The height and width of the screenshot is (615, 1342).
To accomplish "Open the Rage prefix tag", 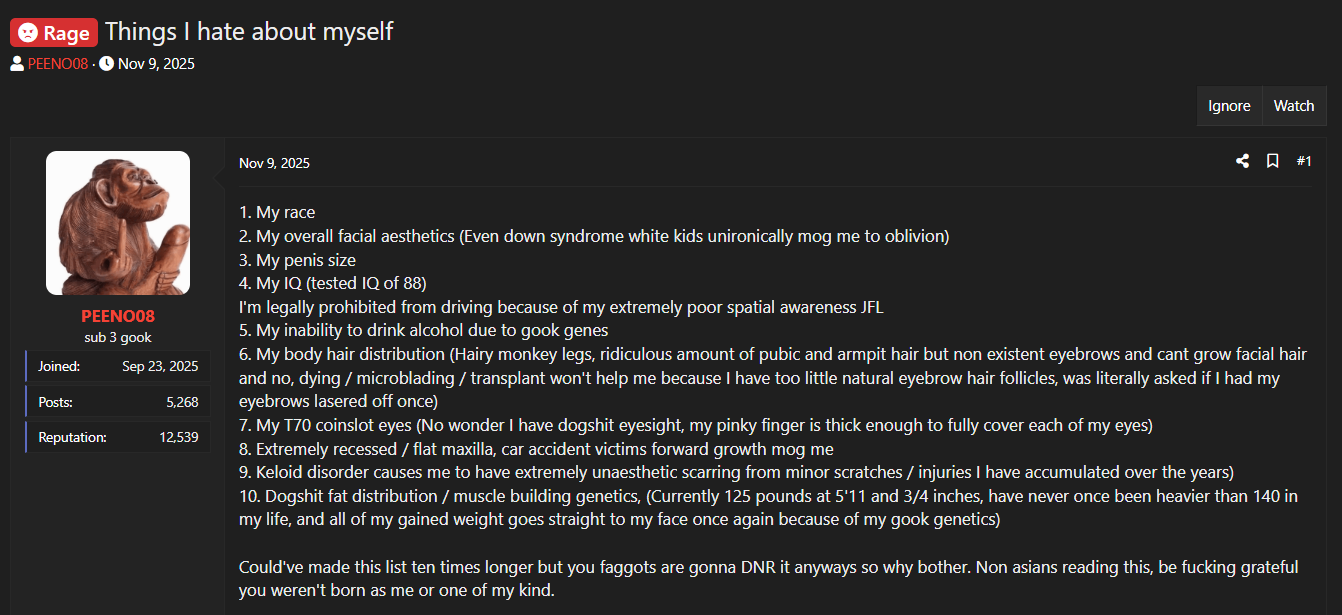I will coord(54,33).
